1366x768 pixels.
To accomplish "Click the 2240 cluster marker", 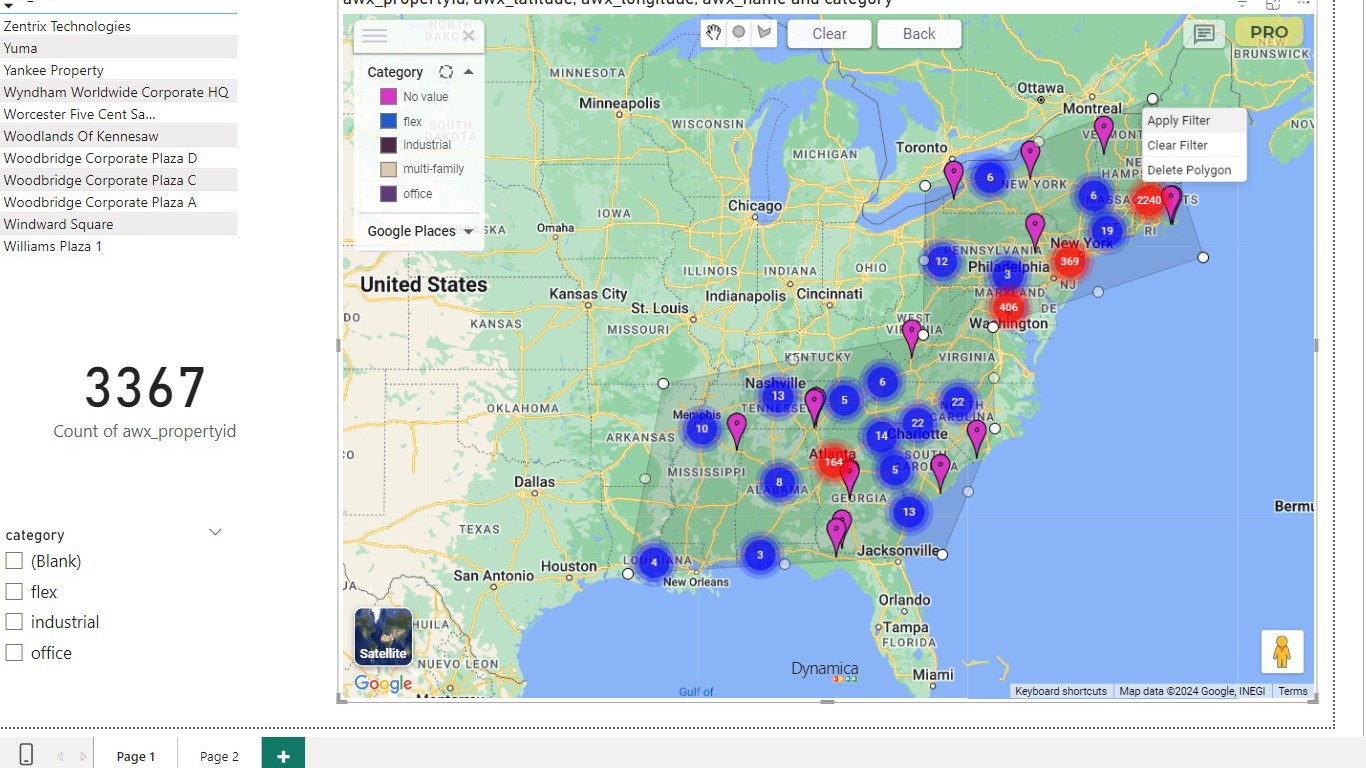I will pos(1149,200).
